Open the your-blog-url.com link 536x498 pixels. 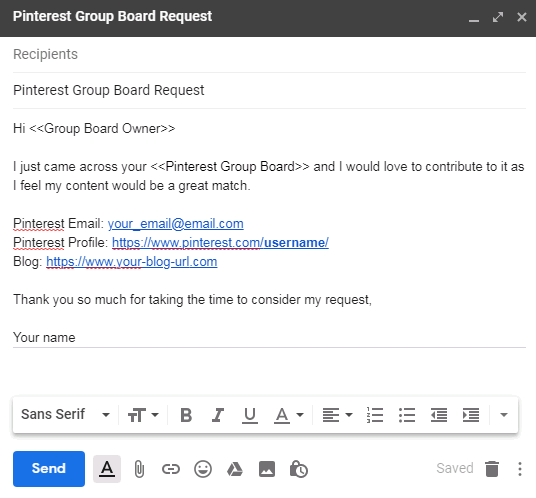[132, 262]
